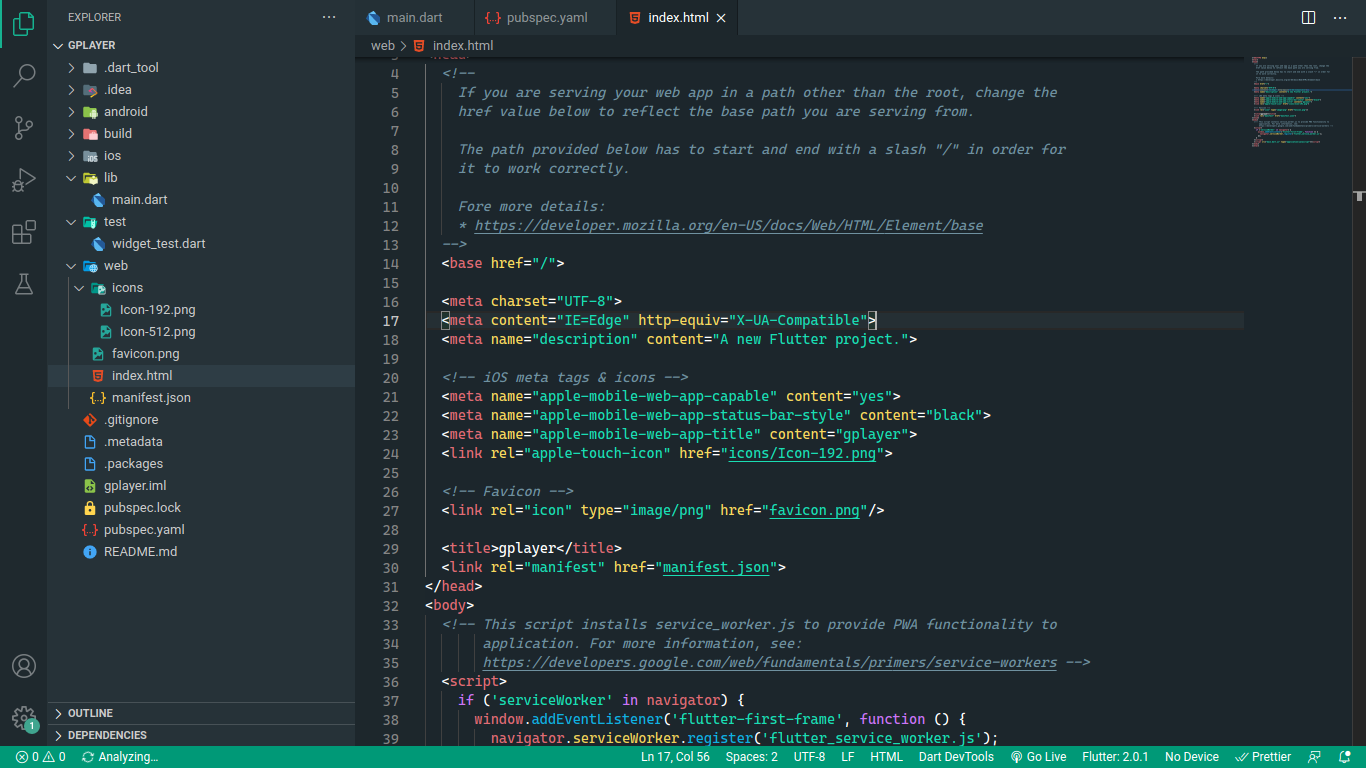Image resolution: width=1366 pixels, height=768 pixels.
Task: Open Icon-192.png in the explorer
Action: click(x=157, y=310)
